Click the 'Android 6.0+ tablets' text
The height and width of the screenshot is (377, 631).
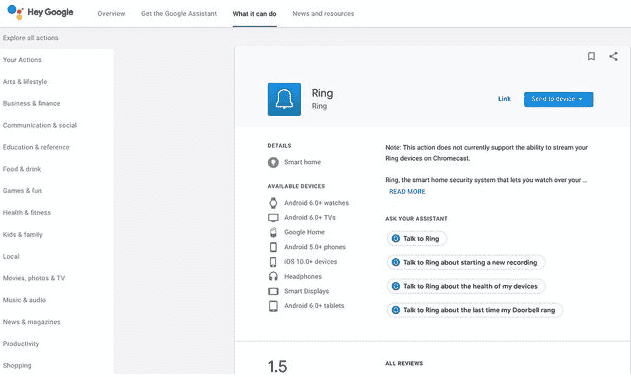coord(314,306)
